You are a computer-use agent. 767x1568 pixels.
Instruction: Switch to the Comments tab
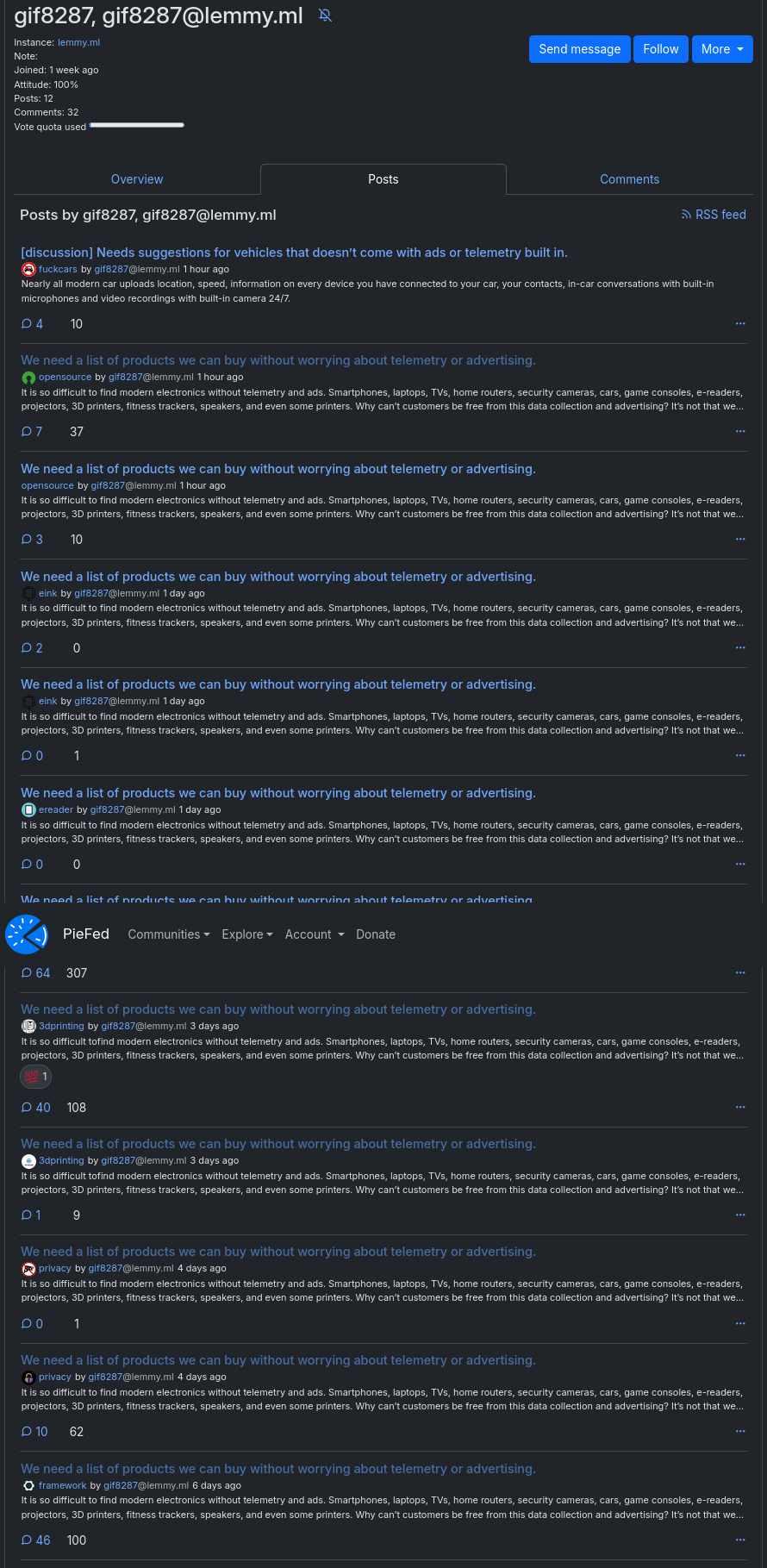click(x=630, y=179)
